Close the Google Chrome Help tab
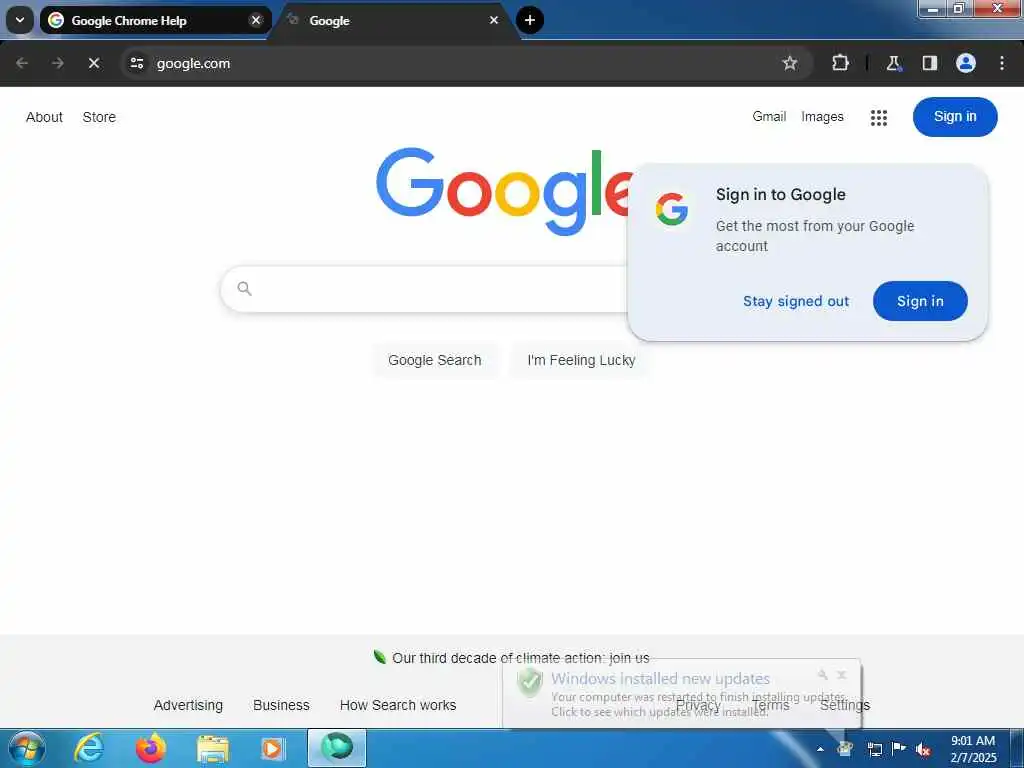The height and width of the screenshot is (768, 1024). coord(256,20)
